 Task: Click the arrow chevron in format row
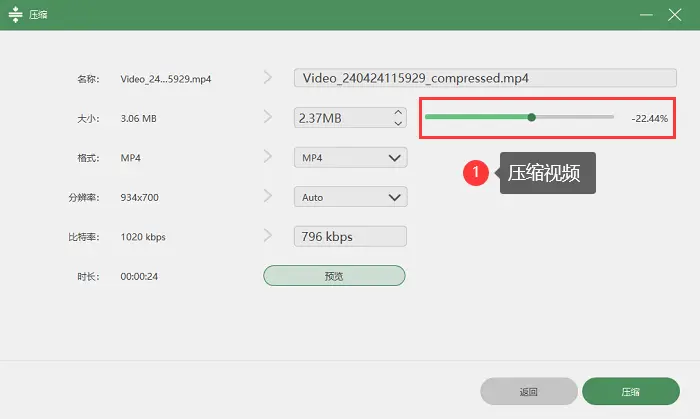coord(268,156)
